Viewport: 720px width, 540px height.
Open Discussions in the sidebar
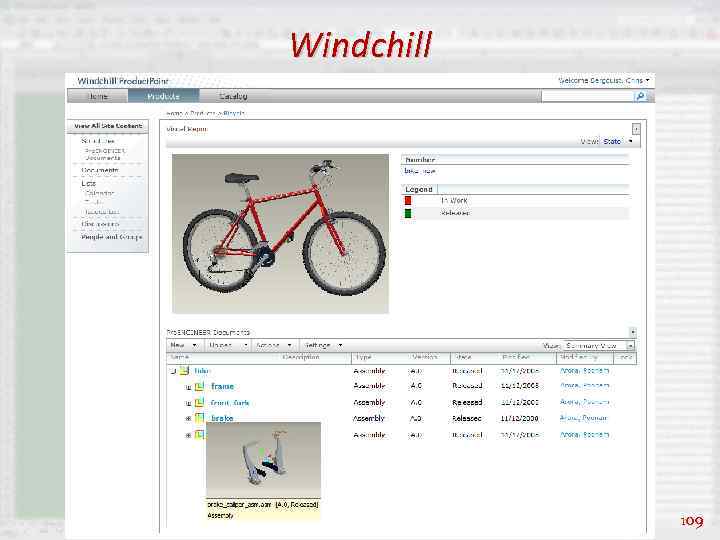[100, 224]
